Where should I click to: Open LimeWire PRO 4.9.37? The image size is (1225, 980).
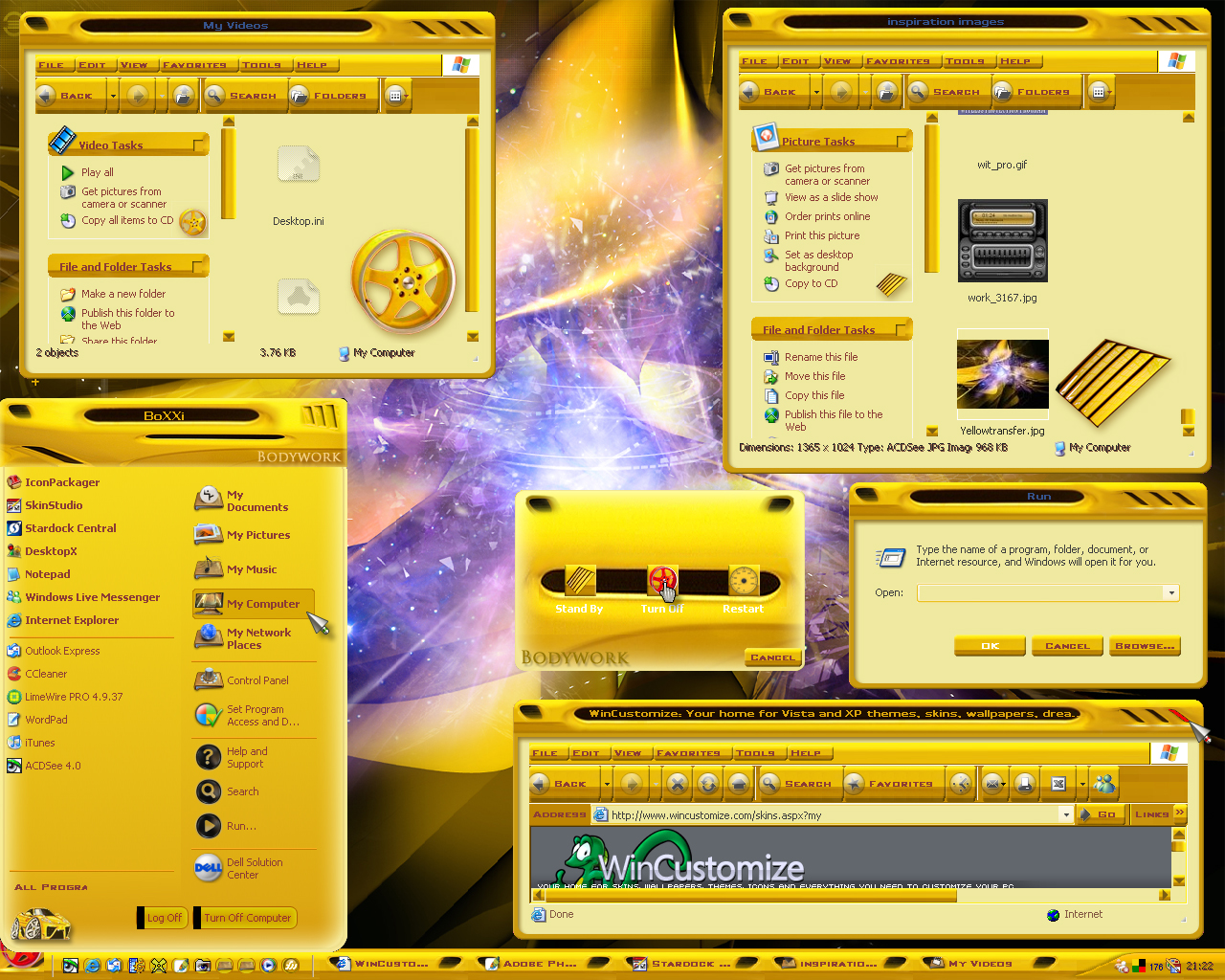(65, 697)
